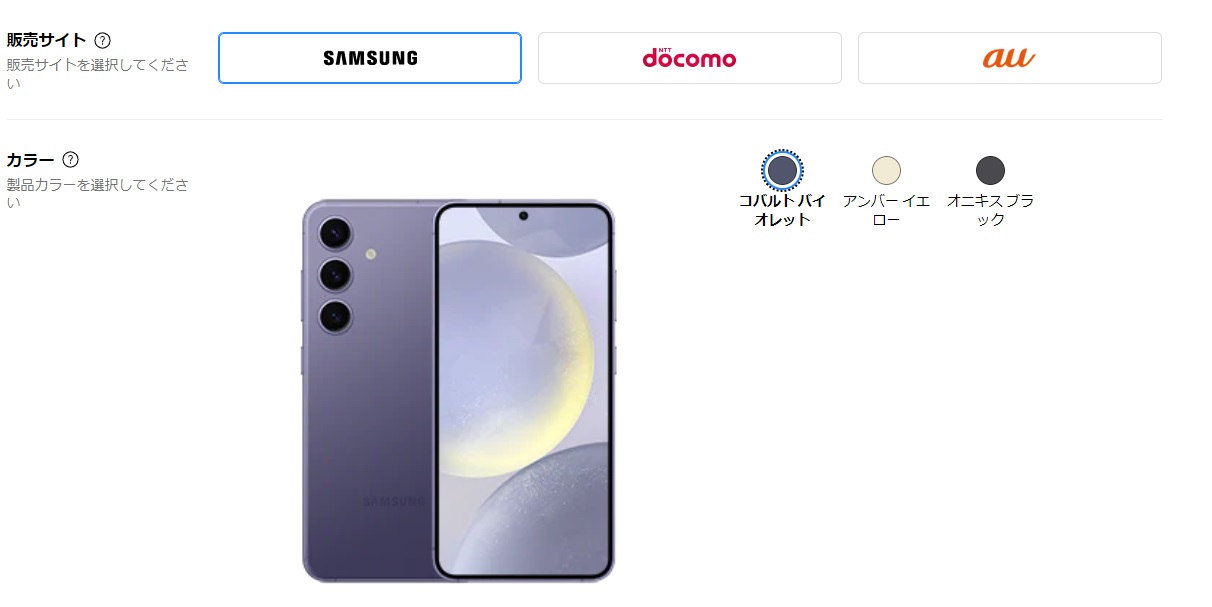Click the コバルト バイオレット color label

tap(782, 210)
